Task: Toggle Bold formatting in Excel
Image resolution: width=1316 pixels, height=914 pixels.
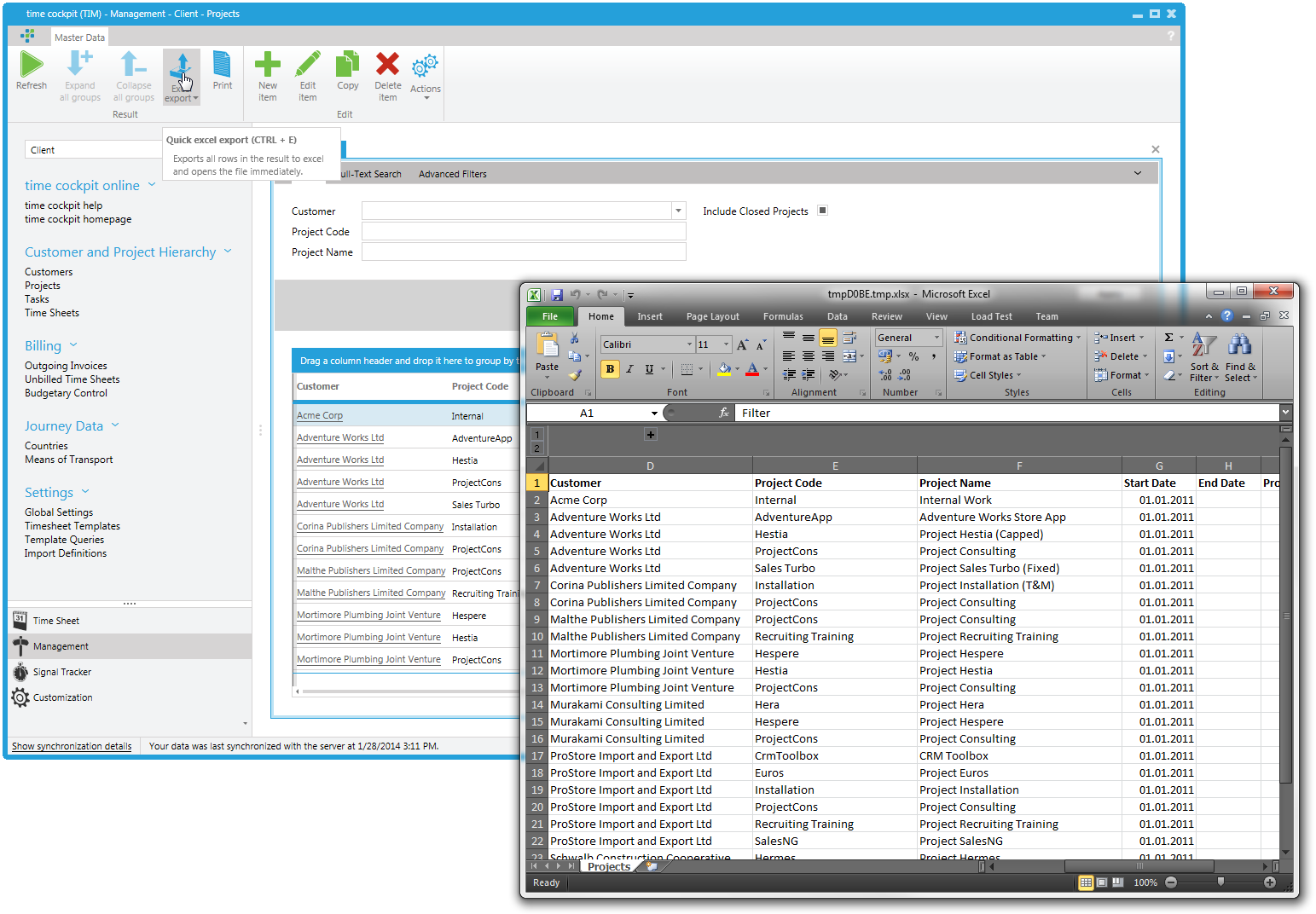Action: pos(610,369)
